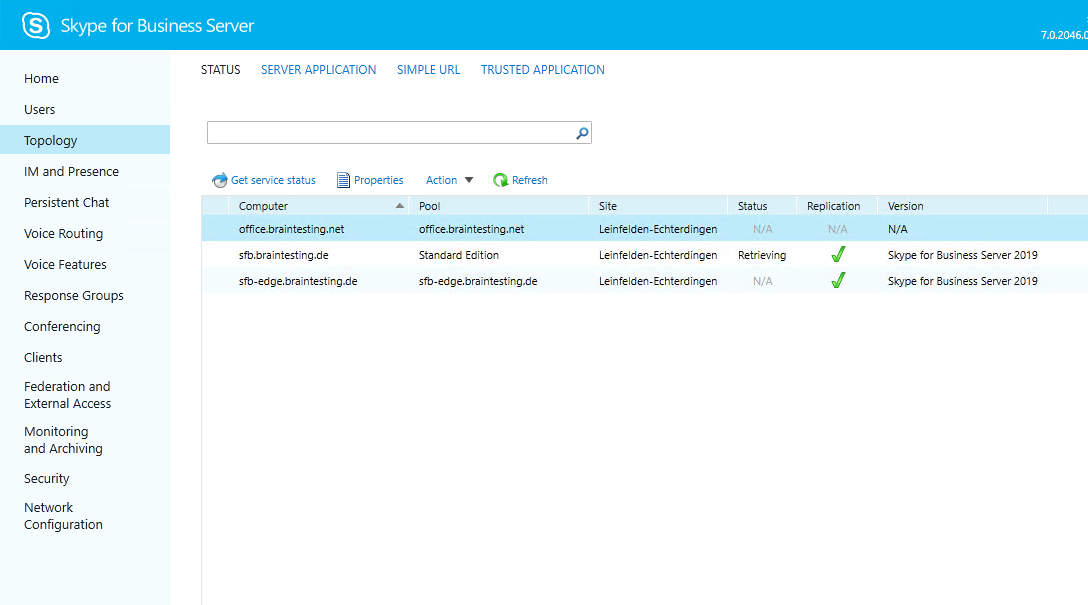Click the Skype logo icon in header
This screenshot has height=605, width=1088.
pyautogui.click(x=36, y=26)
